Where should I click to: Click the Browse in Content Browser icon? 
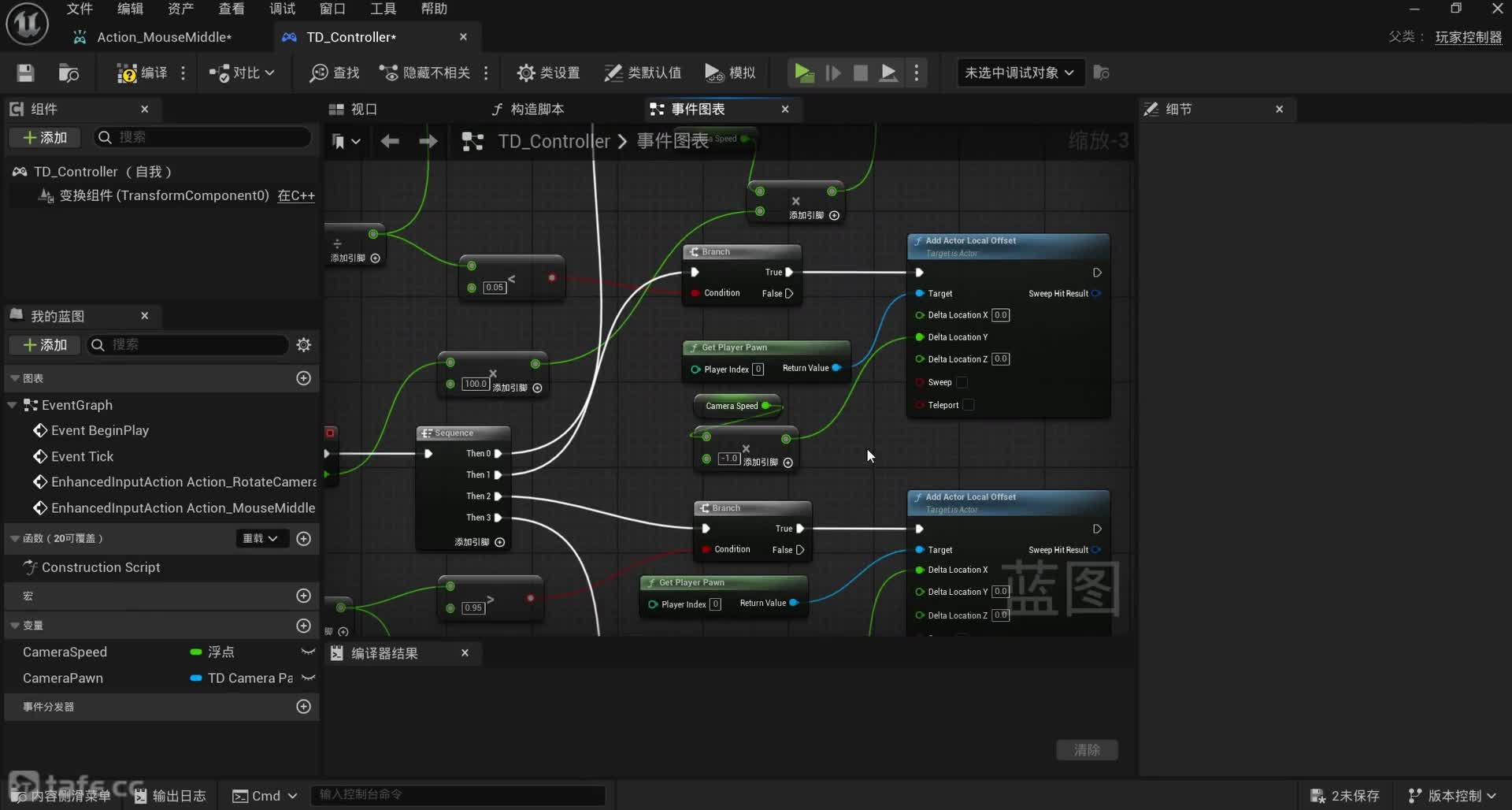69,73
